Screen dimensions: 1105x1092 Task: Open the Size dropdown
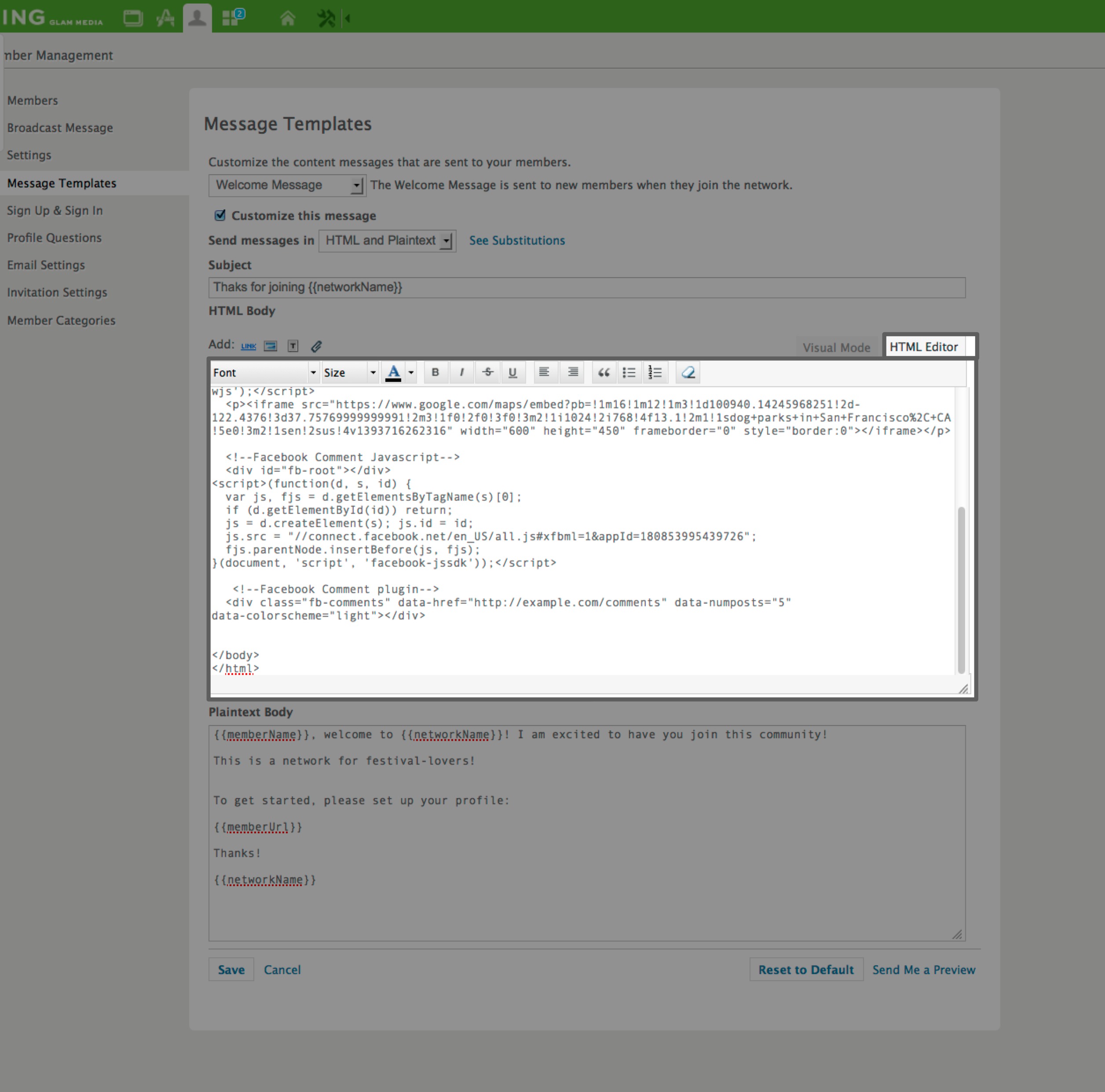[x=349, y=372]
